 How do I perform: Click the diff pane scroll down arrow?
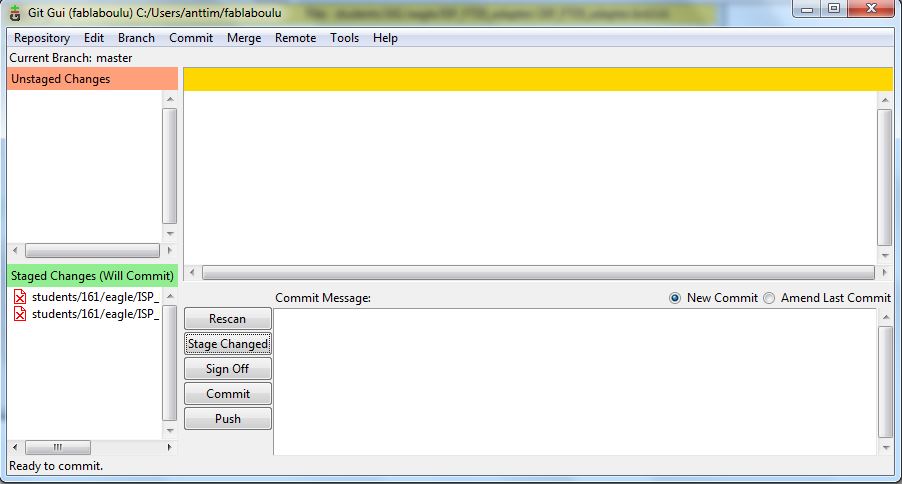pos(885,256)
